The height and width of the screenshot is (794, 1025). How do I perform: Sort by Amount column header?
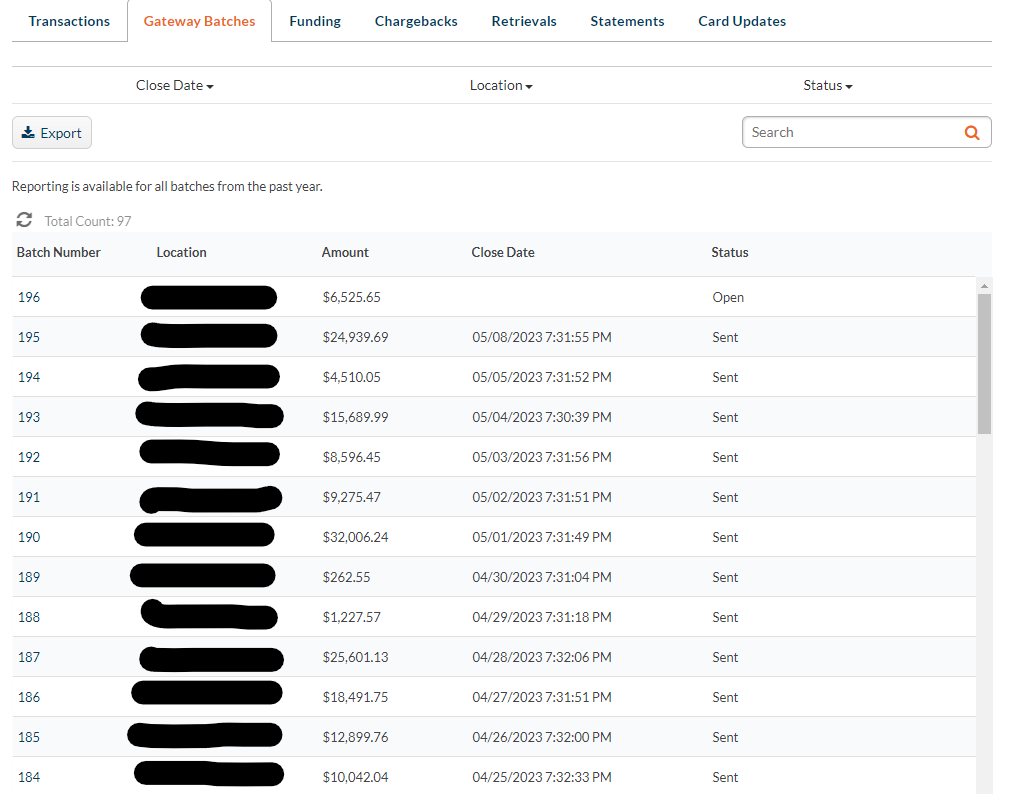click(345, 252)
